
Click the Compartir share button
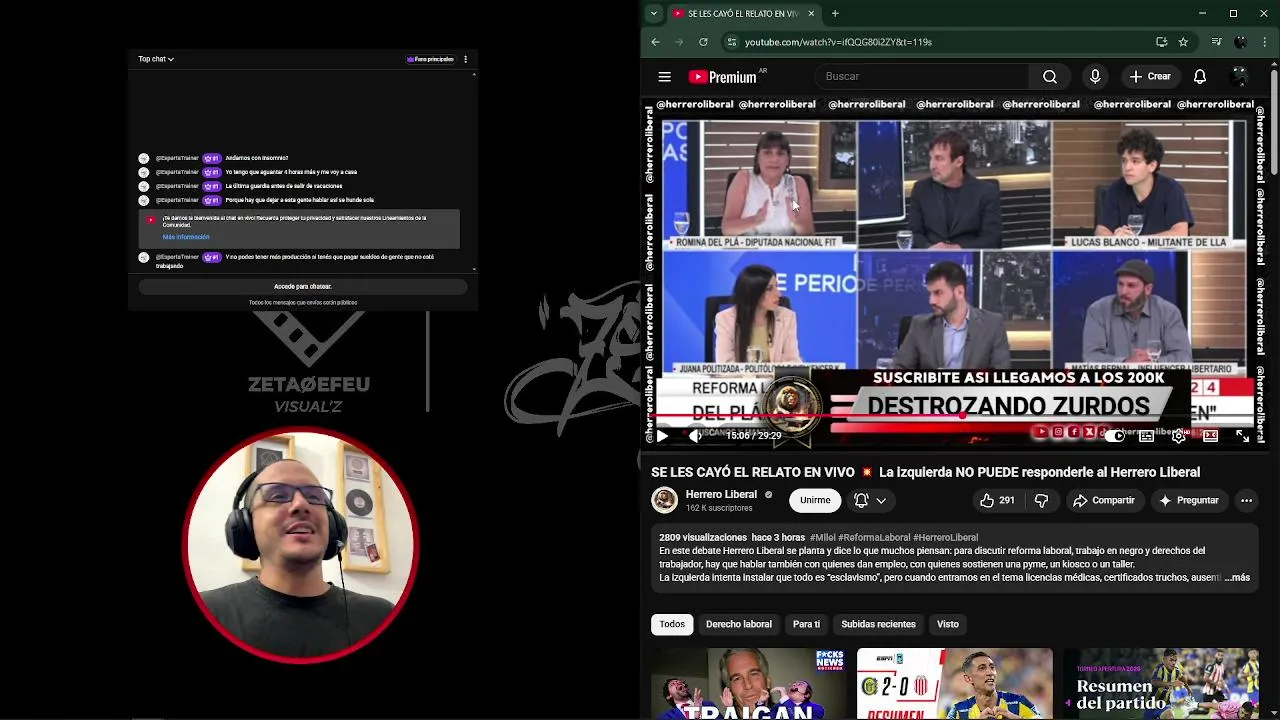coord(1103,500)
